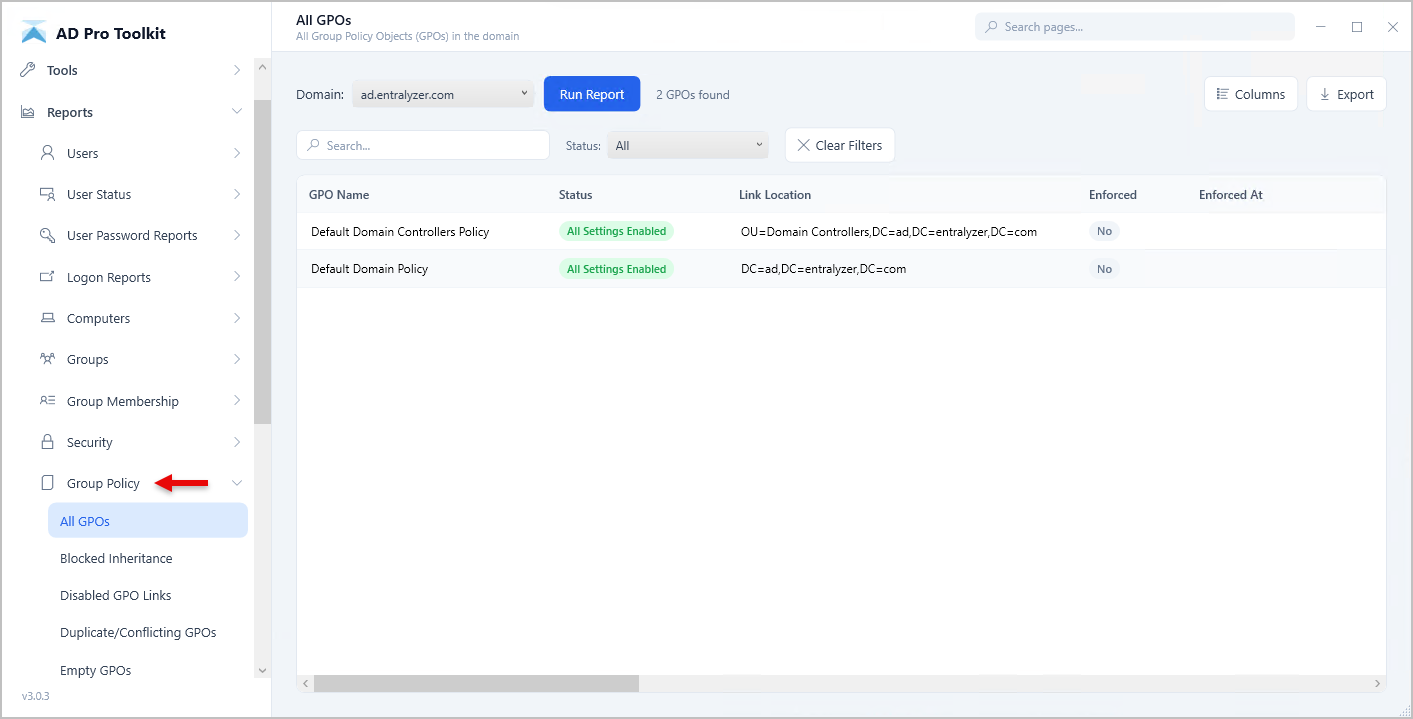Screen dimensions: 1413x719
Task: Select the Tools wrench icon
Action: tap(28, 69)
